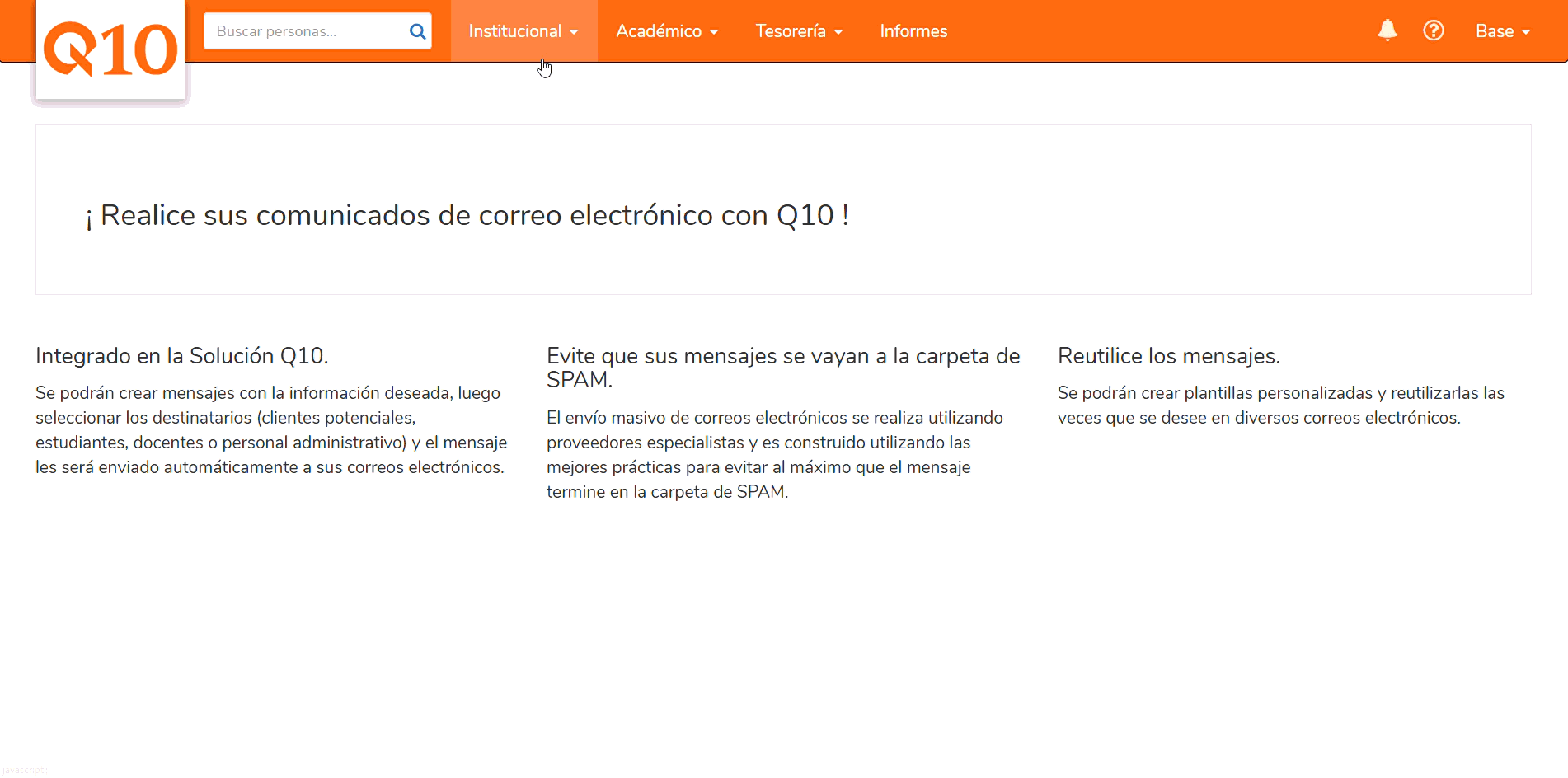This screenshot has width=1568, height=778.
Task: Open the Base user dropdown
Action: (x=1503, y=31)
